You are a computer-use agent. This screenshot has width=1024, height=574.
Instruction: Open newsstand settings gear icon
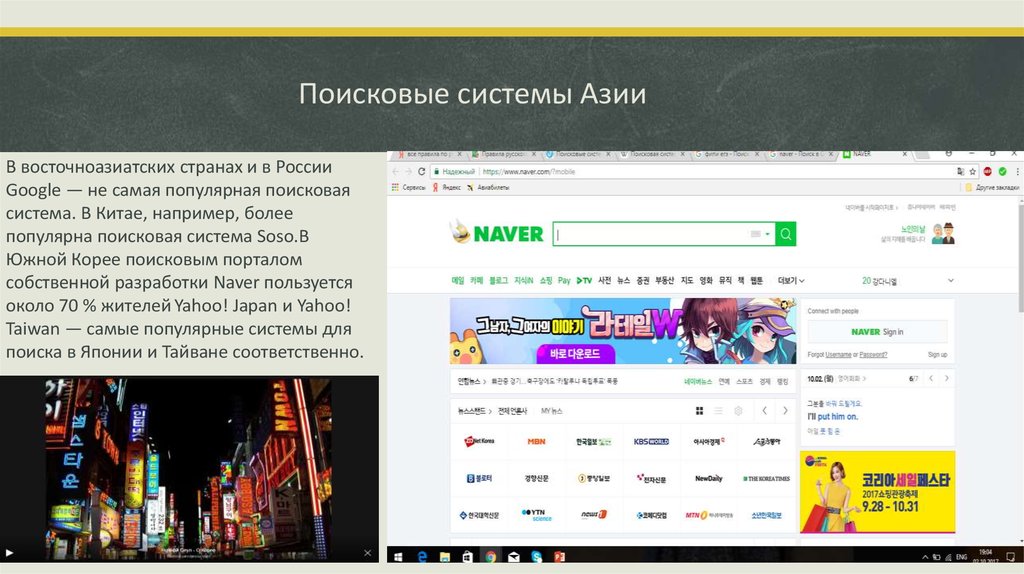[x=738, y=411]
